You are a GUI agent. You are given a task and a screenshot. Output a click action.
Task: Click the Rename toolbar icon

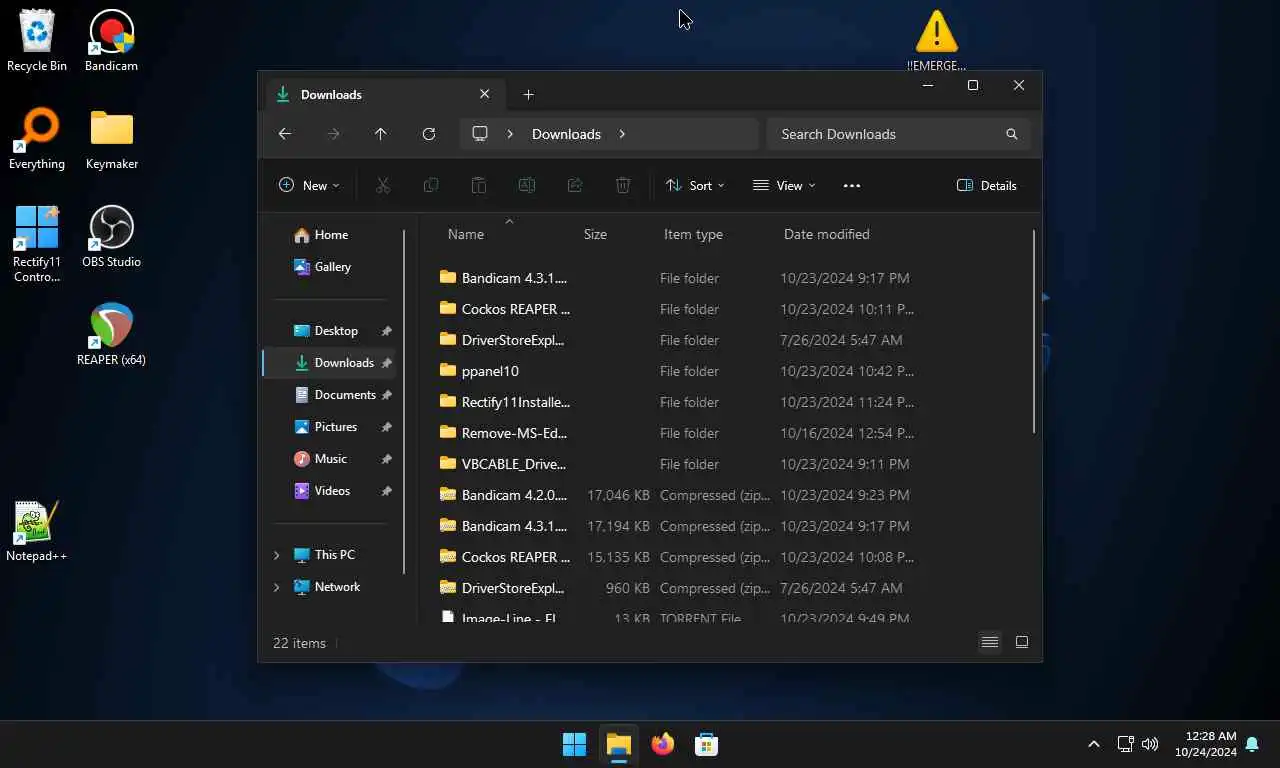(527, 186)
